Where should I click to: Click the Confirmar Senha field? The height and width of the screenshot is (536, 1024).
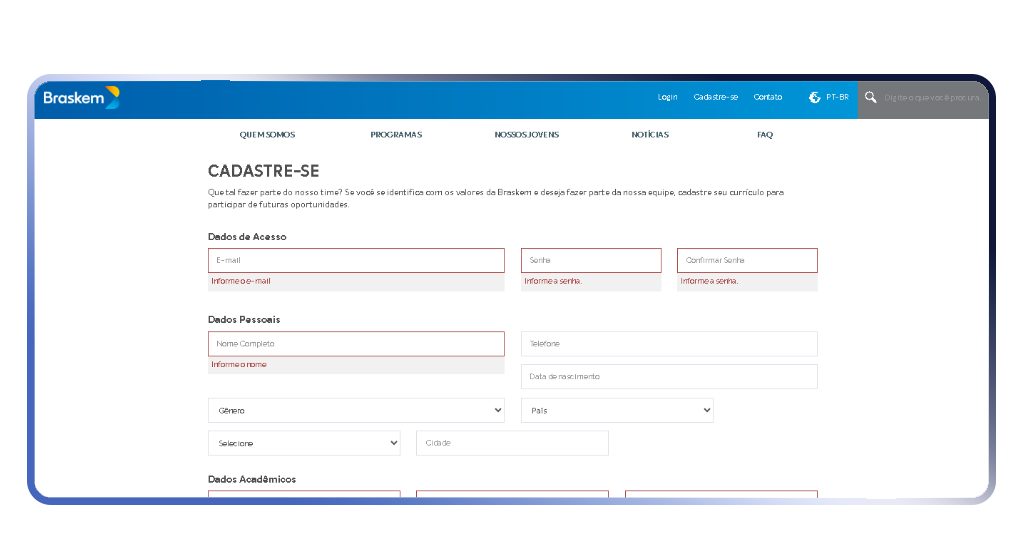pyautogui.click(x=747, y=260)
